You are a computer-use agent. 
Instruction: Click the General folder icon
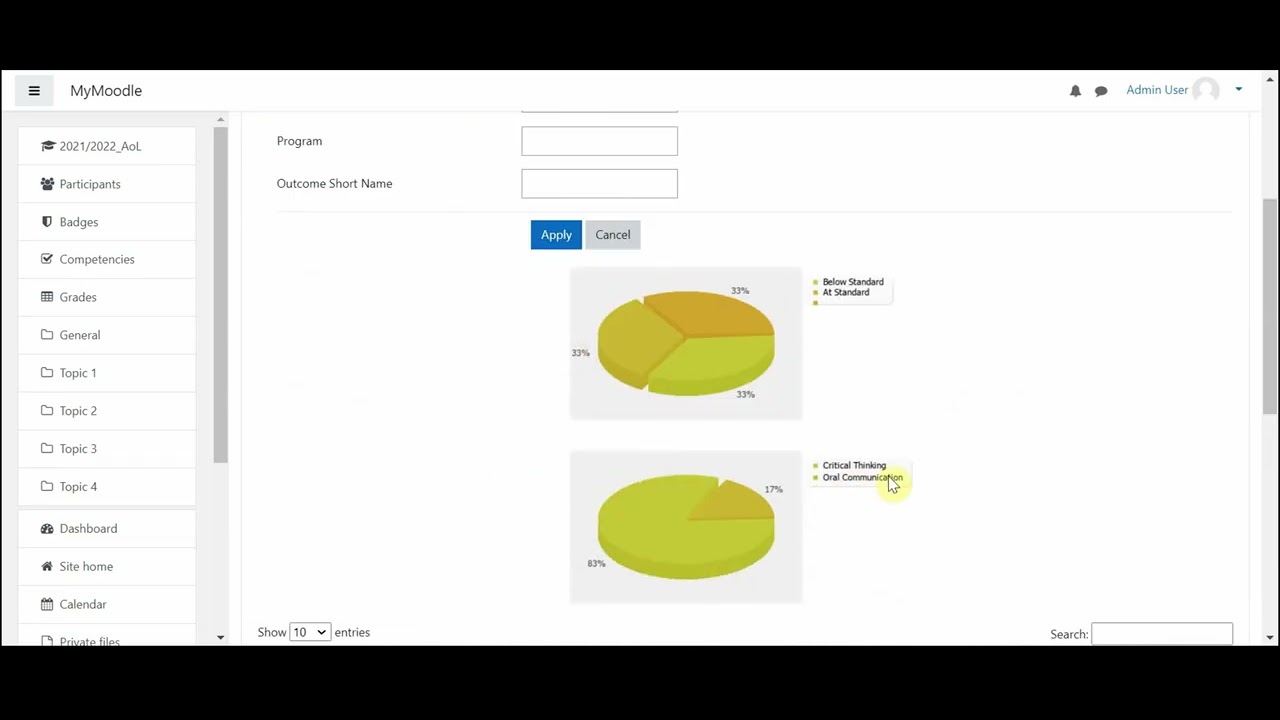coord(47,335)
